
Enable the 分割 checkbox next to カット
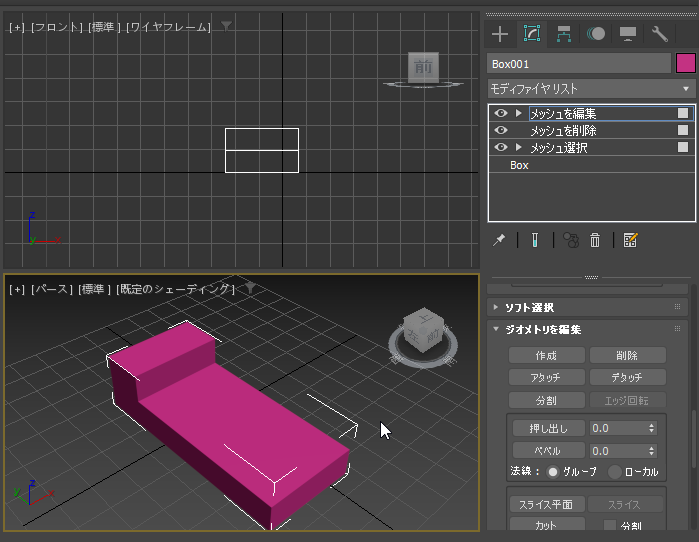(609, 526)
